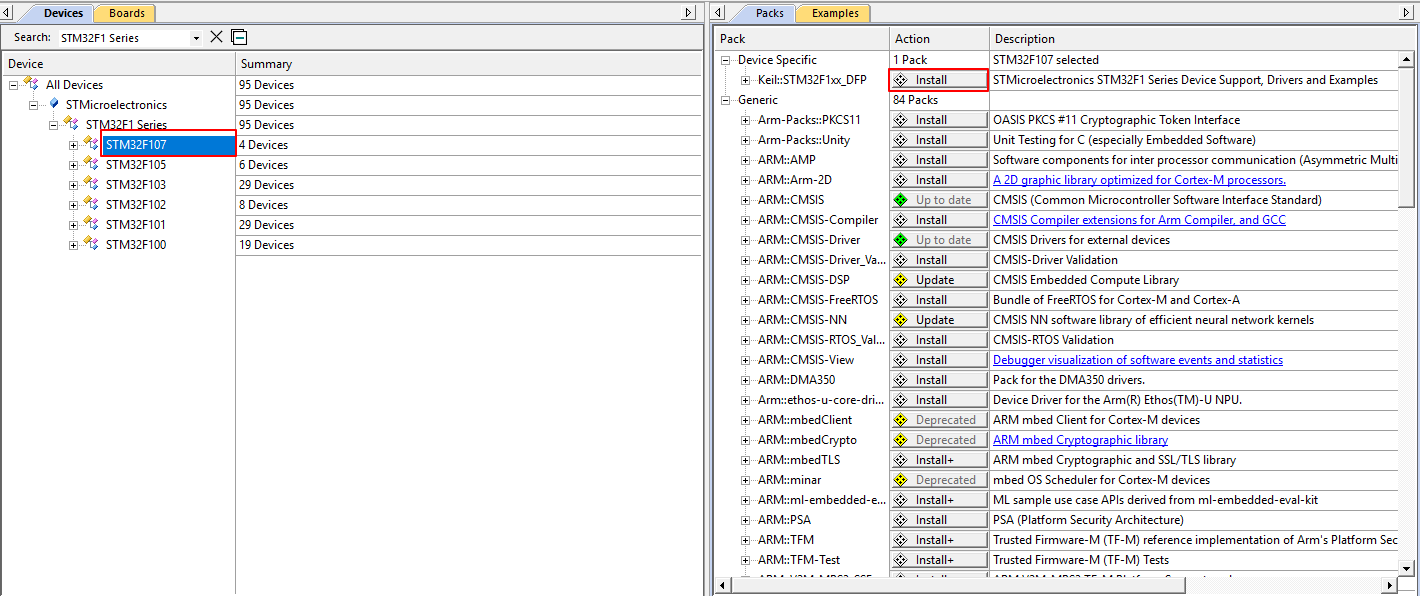1420x596 pixels.
Task: Click the Pack column header
Action: click(x=802, y=39)
